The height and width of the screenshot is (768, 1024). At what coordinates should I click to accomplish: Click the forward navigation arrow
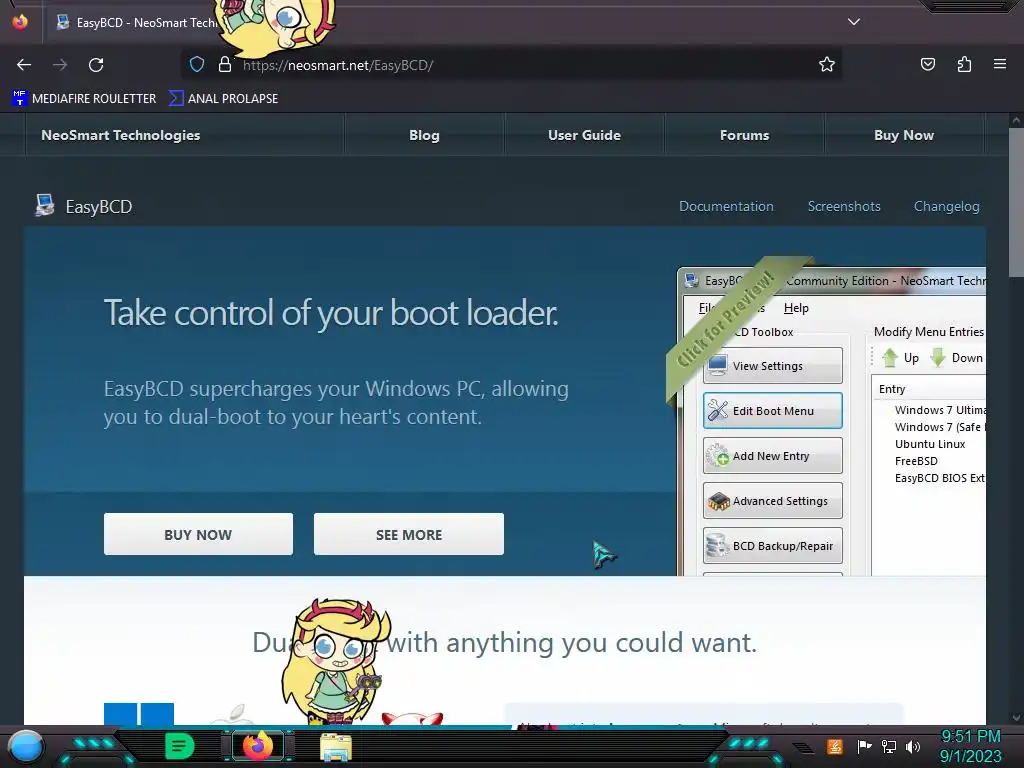click(60, 65)
